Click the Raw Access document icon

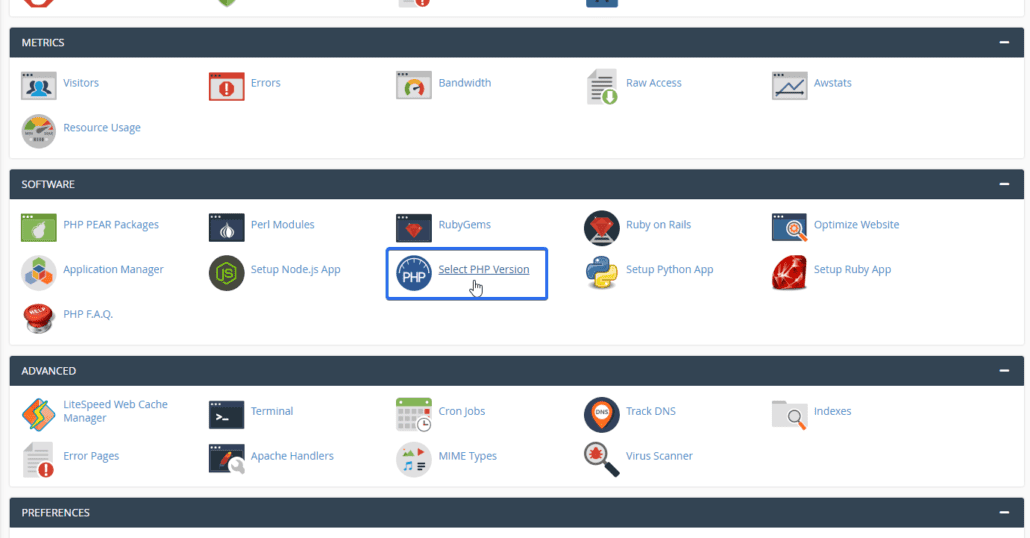click(x=602, y=87)
